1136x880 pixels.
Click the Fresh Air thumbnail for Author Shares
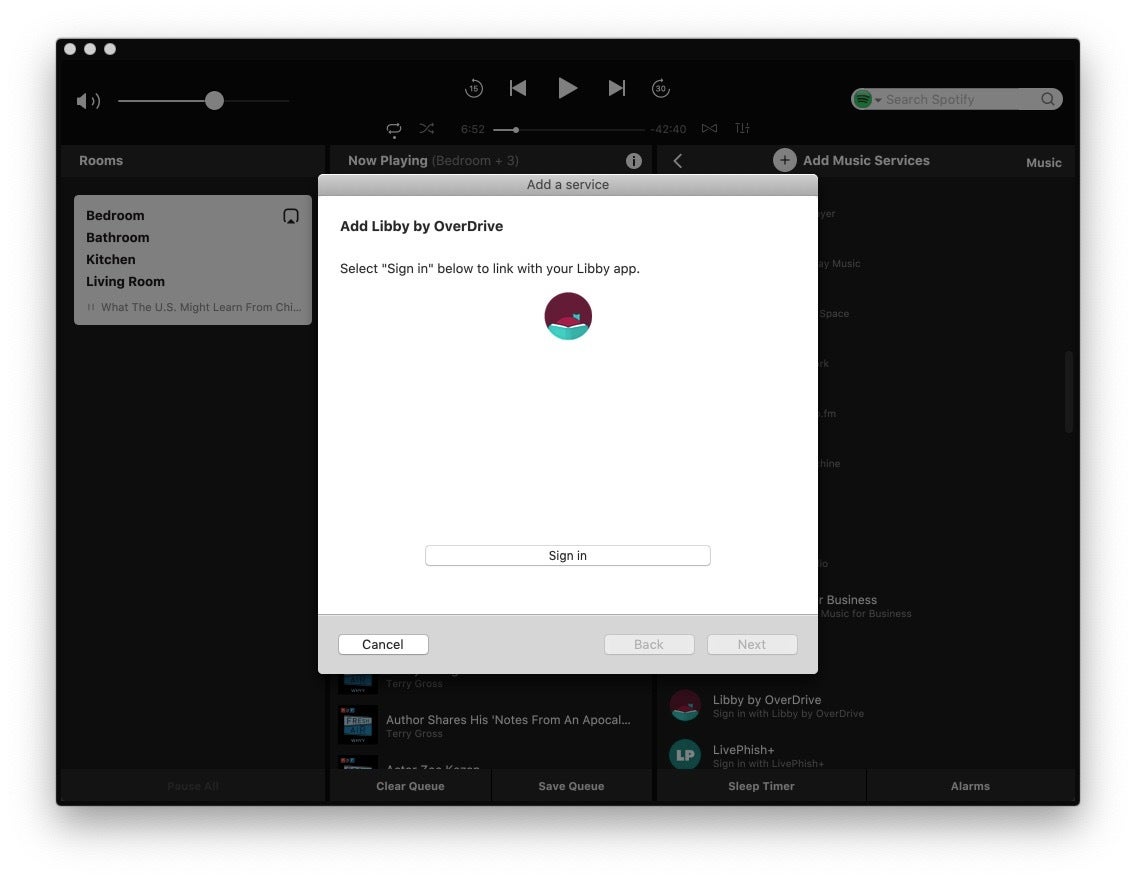(358, 725)
